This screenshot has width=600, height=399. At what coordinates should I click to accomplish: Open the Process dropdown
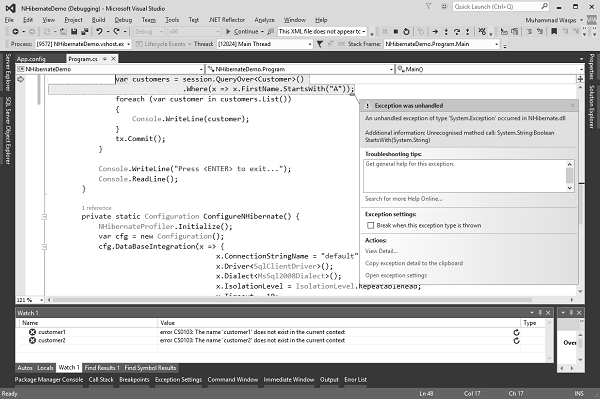tap(128, 44)
